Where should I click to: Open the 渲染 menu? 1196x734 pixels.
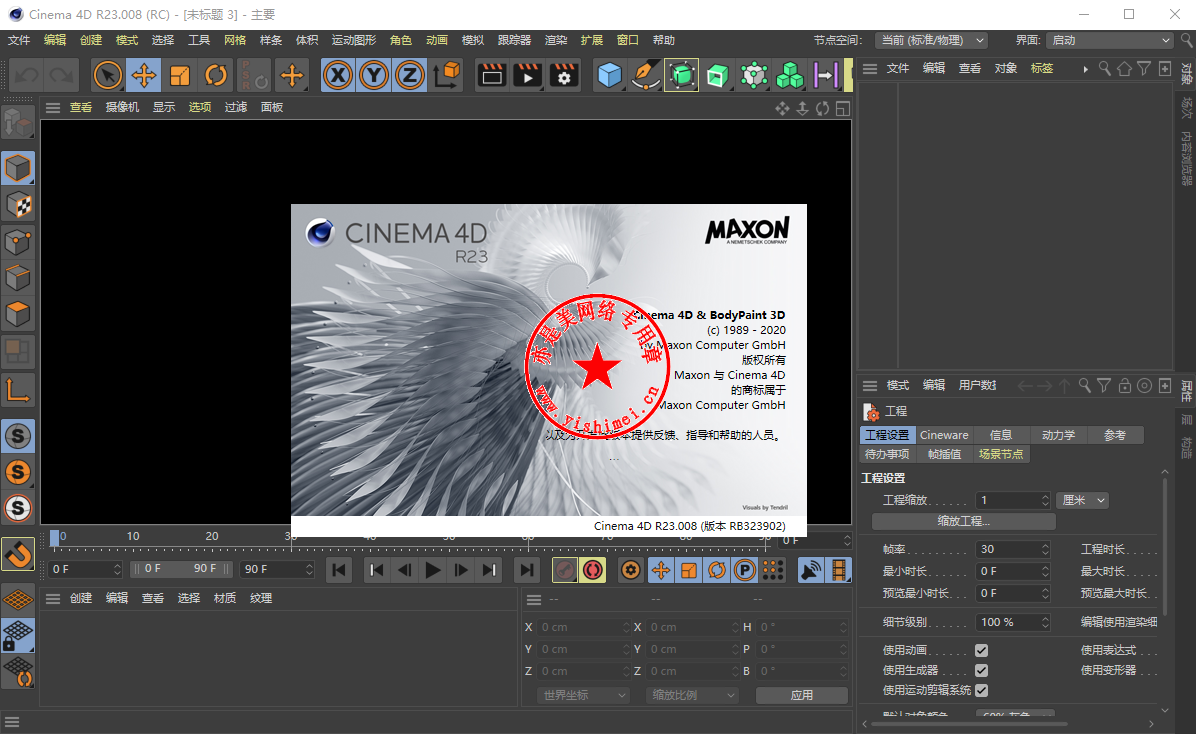[x=556, y=40]
